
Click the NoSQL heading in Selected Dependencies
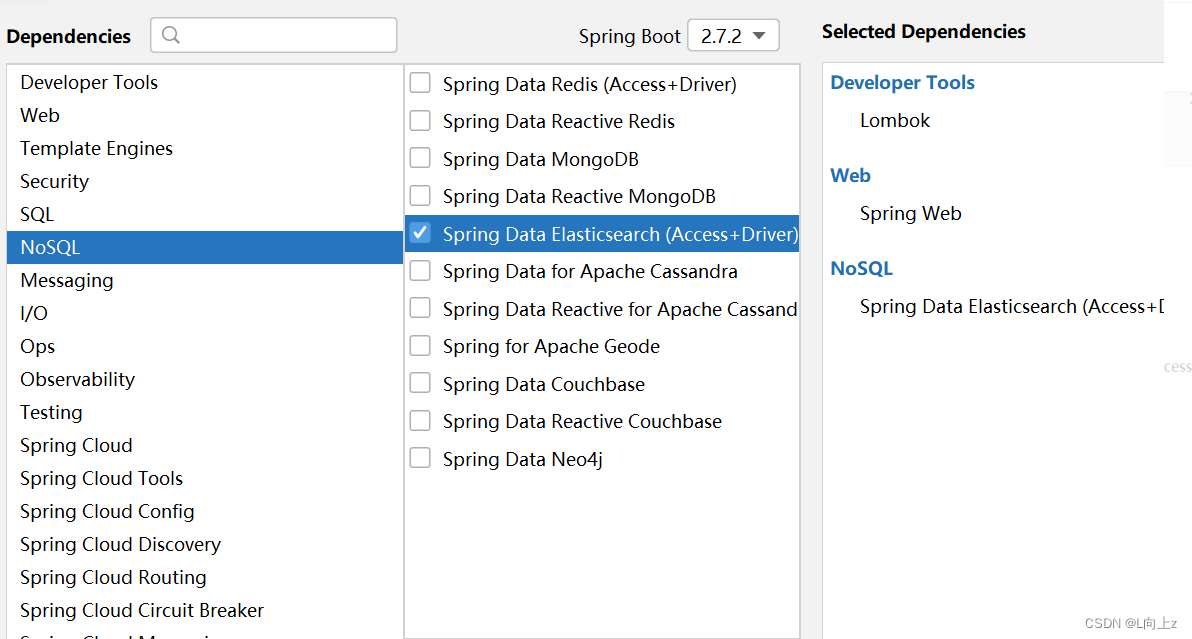(861, 268)
